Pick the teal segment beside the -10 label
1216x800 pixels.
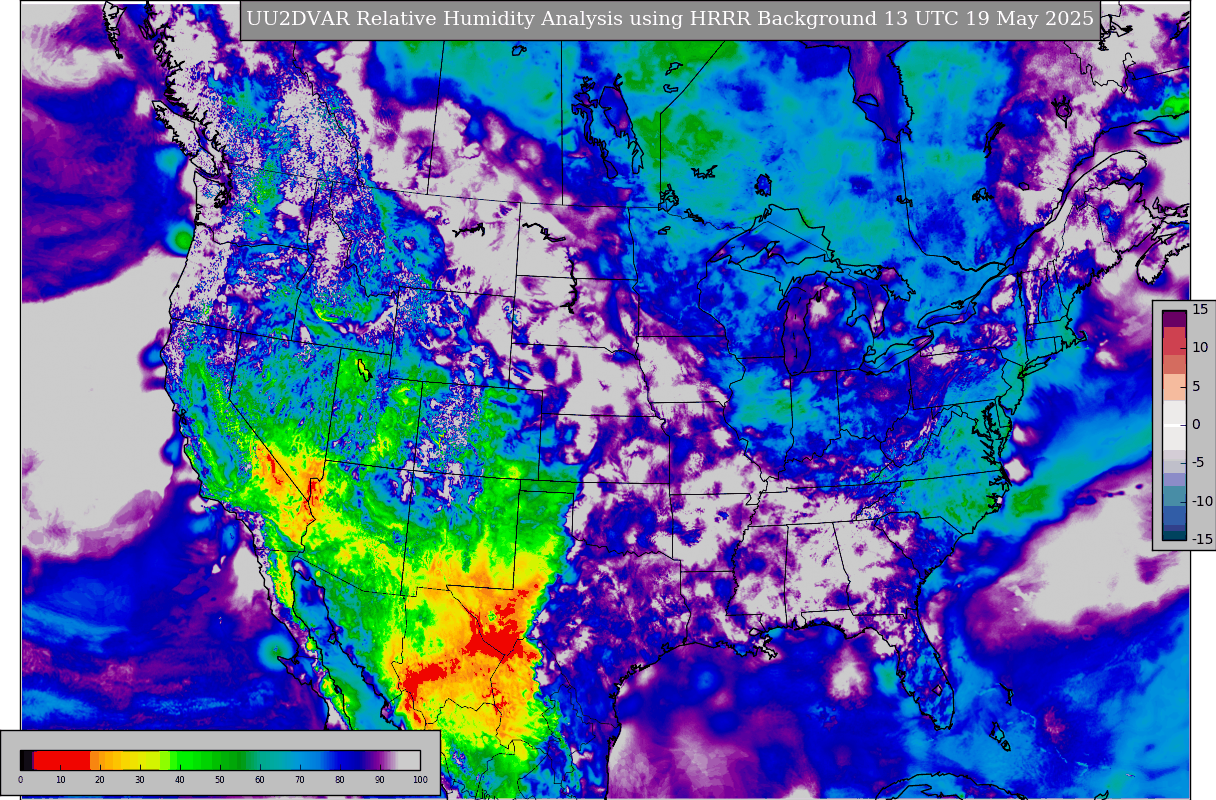click(x=1174, y=497)
